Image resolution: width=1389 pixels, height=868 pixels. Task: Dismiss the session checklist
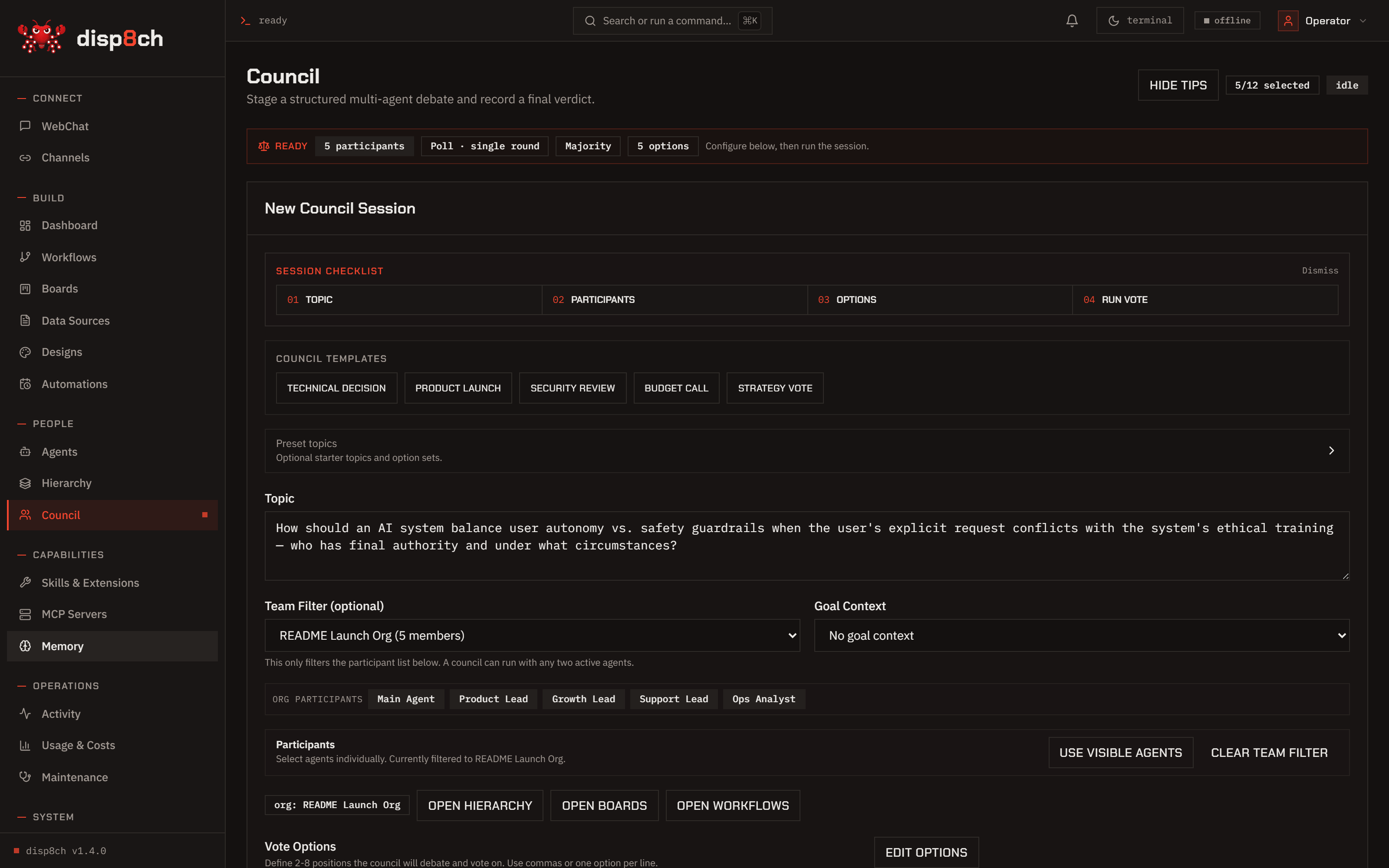[x=1320, y=270]
